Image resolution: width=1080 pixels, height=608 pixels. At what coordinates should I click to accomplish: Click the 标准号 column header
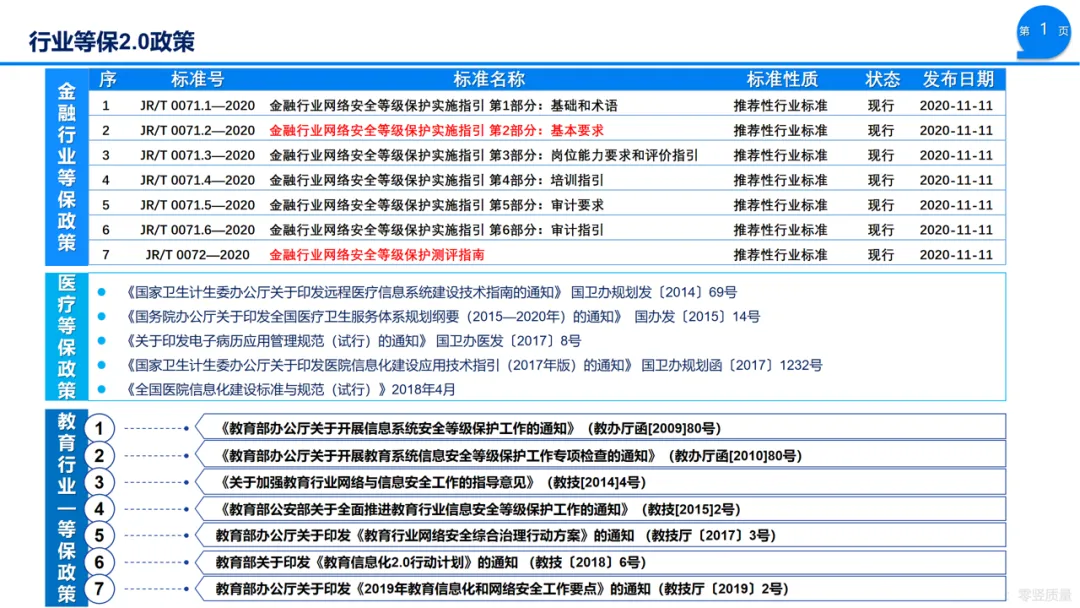point(198,79)
